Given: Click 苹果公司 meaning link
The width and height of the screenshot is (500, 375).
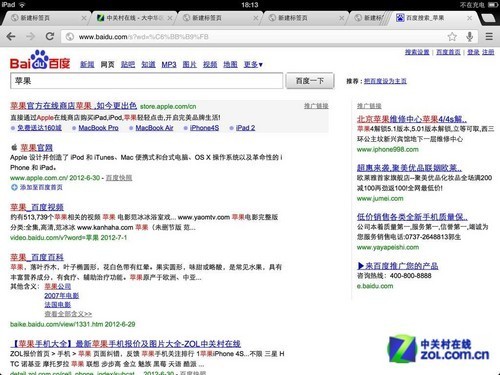Looking at the screenshot, I should [58, 286].
